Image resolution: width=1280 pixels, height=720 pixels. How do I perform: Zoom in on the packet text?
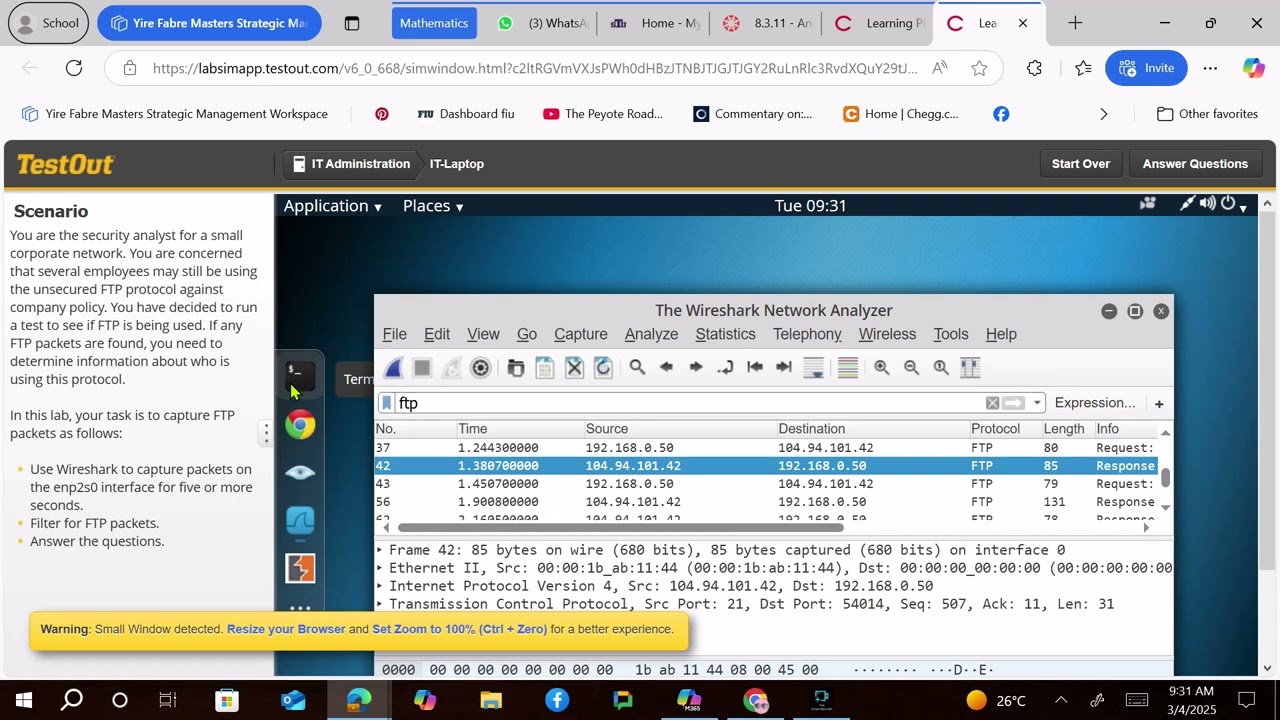click(882, 368)
